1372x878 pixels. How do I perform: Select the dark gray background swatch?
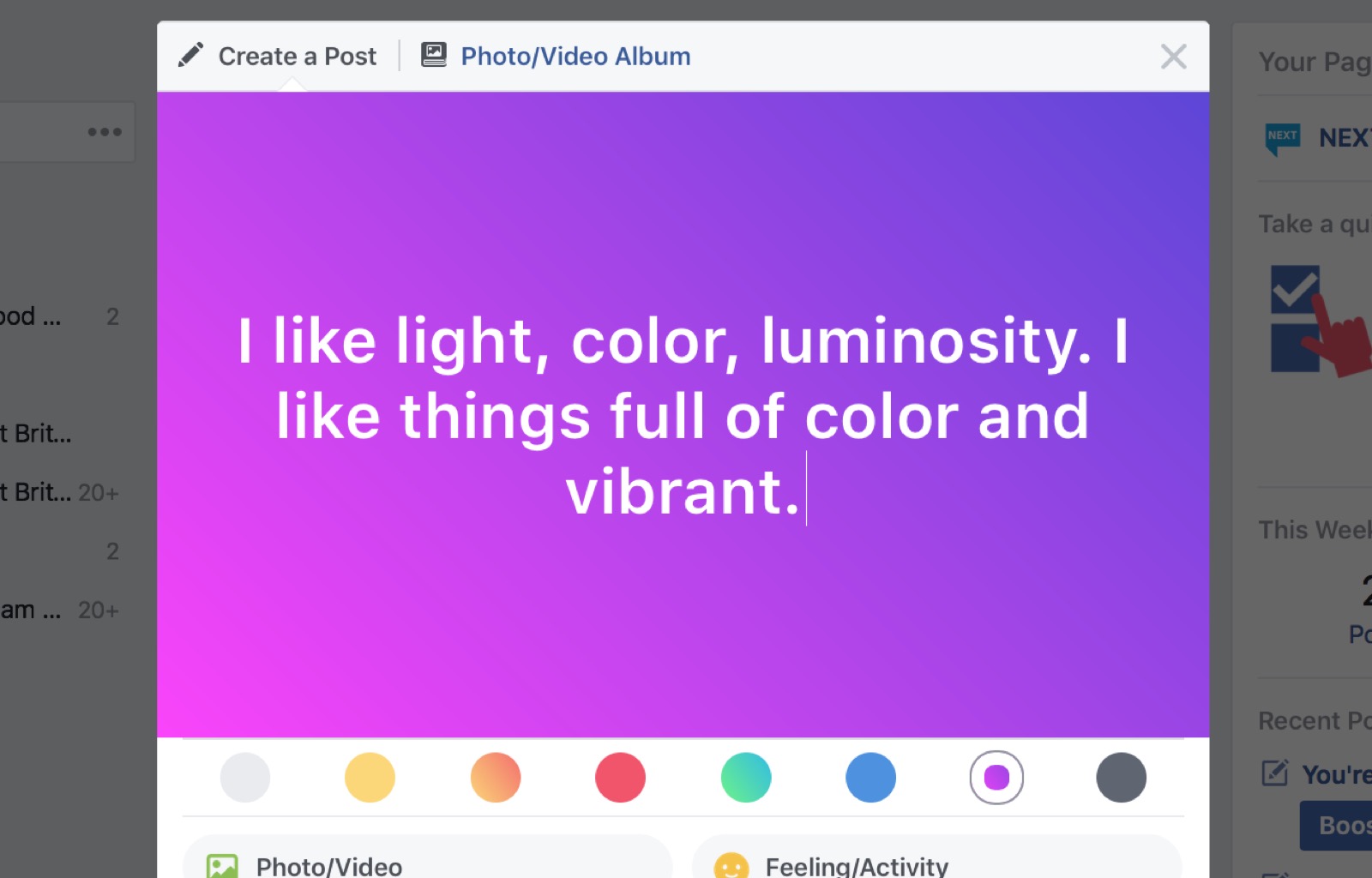coord(1121,778)
